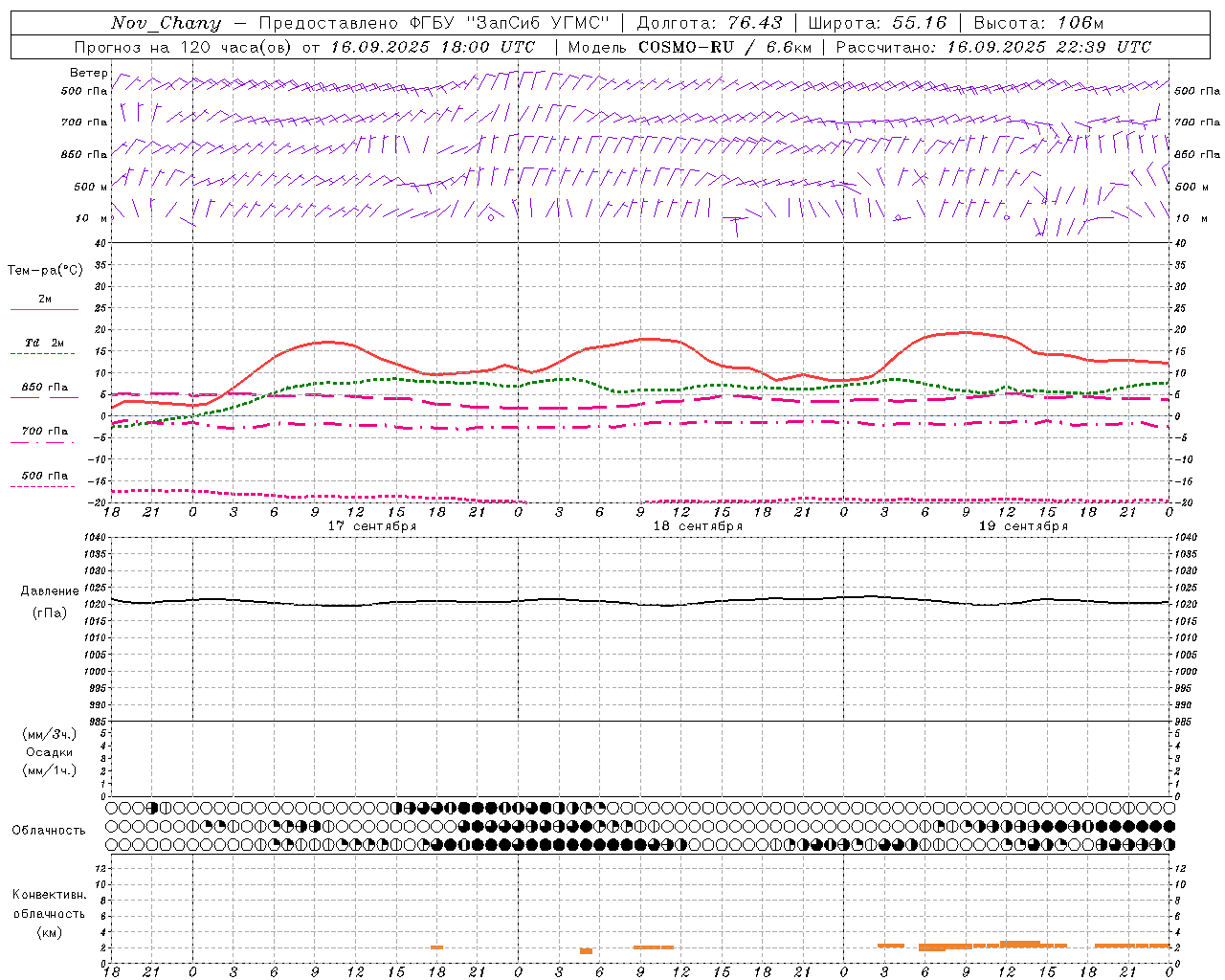Click the station name Nov_Chany in header
Screen dimensions: 1225x980
(x=166, y=23)
